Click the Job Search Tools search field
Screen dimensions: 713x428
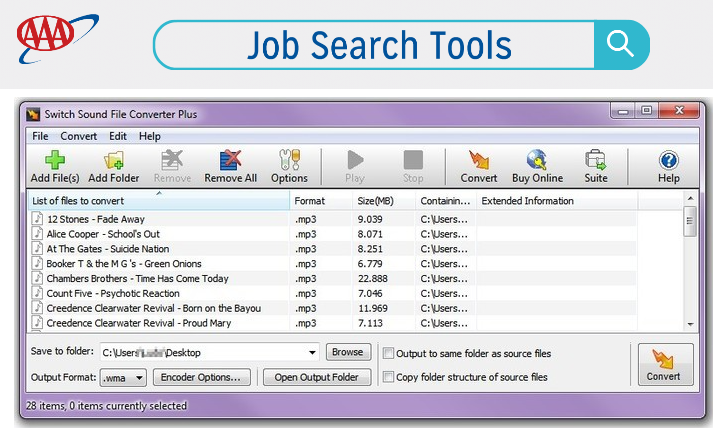(x=375, y=45)
